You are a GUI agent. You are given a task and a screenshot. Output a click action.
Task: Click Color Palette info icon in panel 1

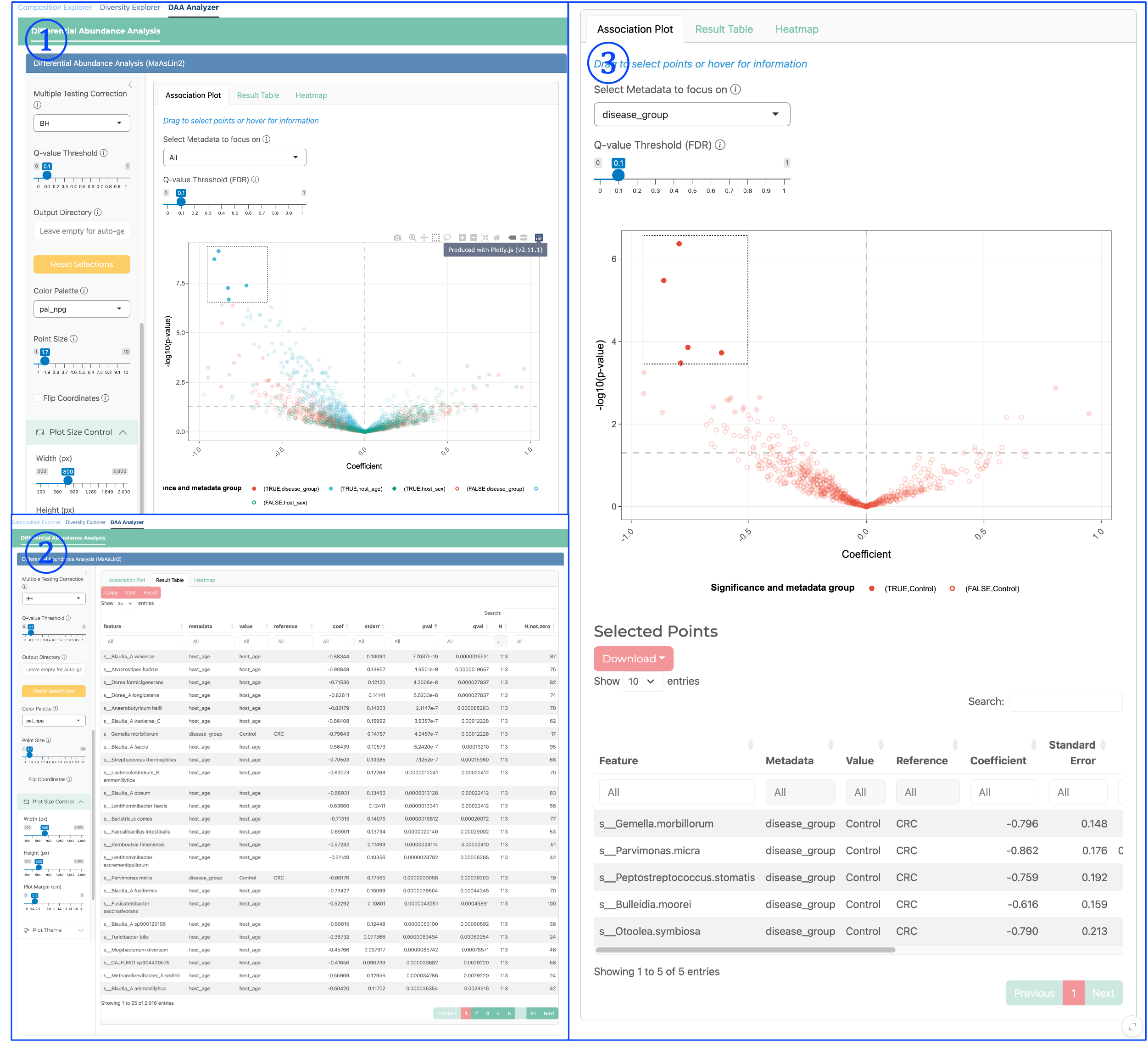point(84,291)
